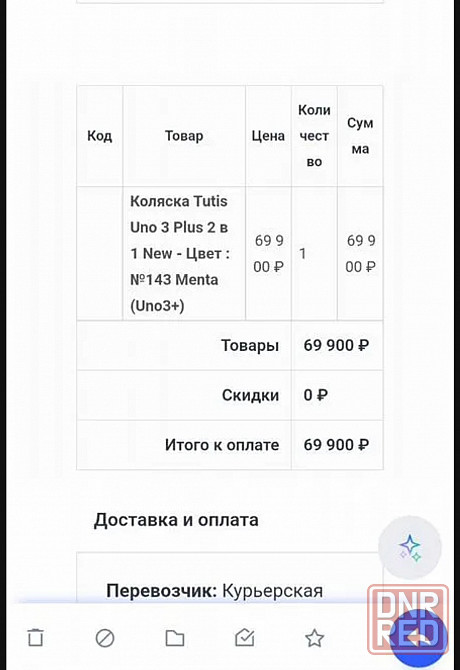The height and width of the screenshot is (670, 460).
Task: Click the Товары total of 69 900 ₽
Action: 336,345
